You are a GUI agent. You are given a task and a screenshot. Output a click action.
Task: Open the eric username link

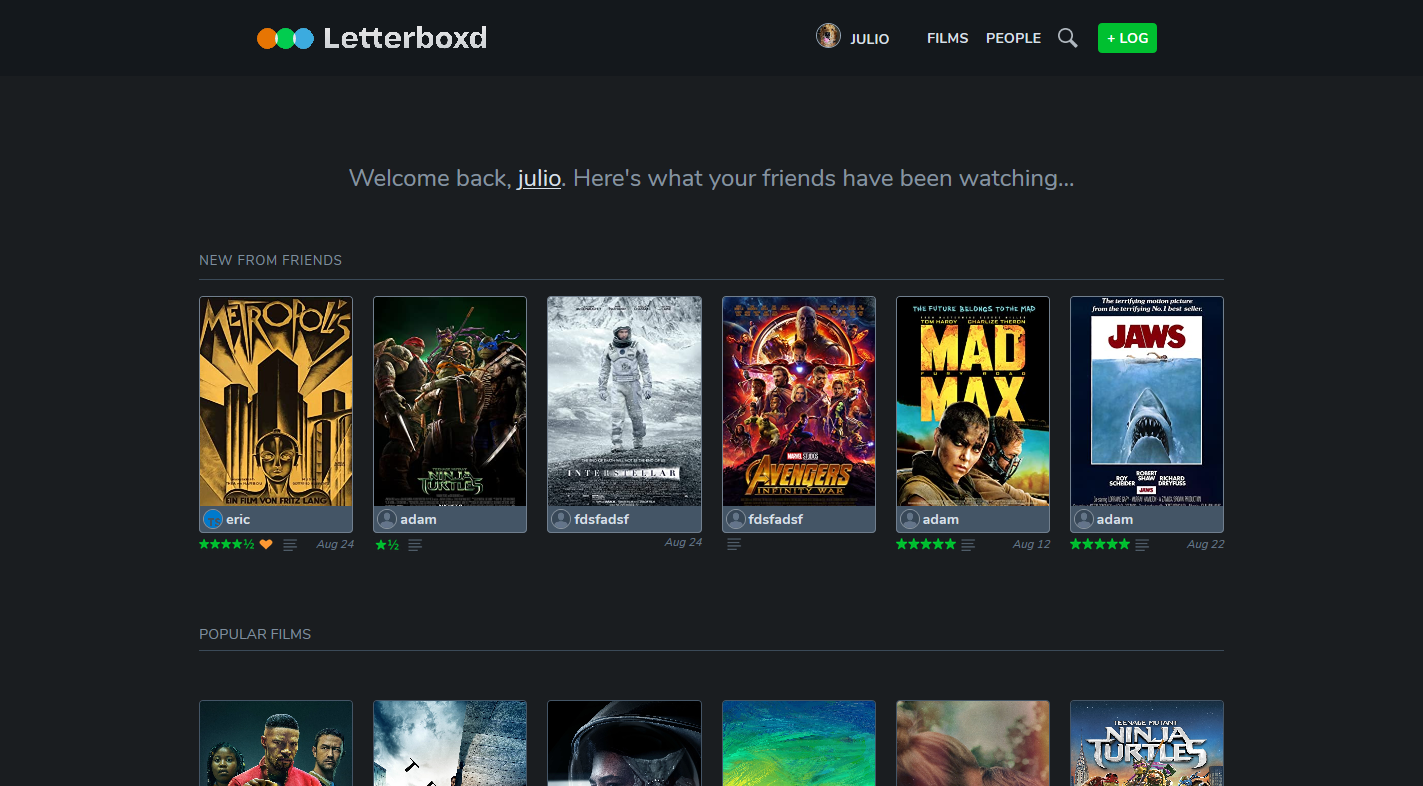pos(238,519)
